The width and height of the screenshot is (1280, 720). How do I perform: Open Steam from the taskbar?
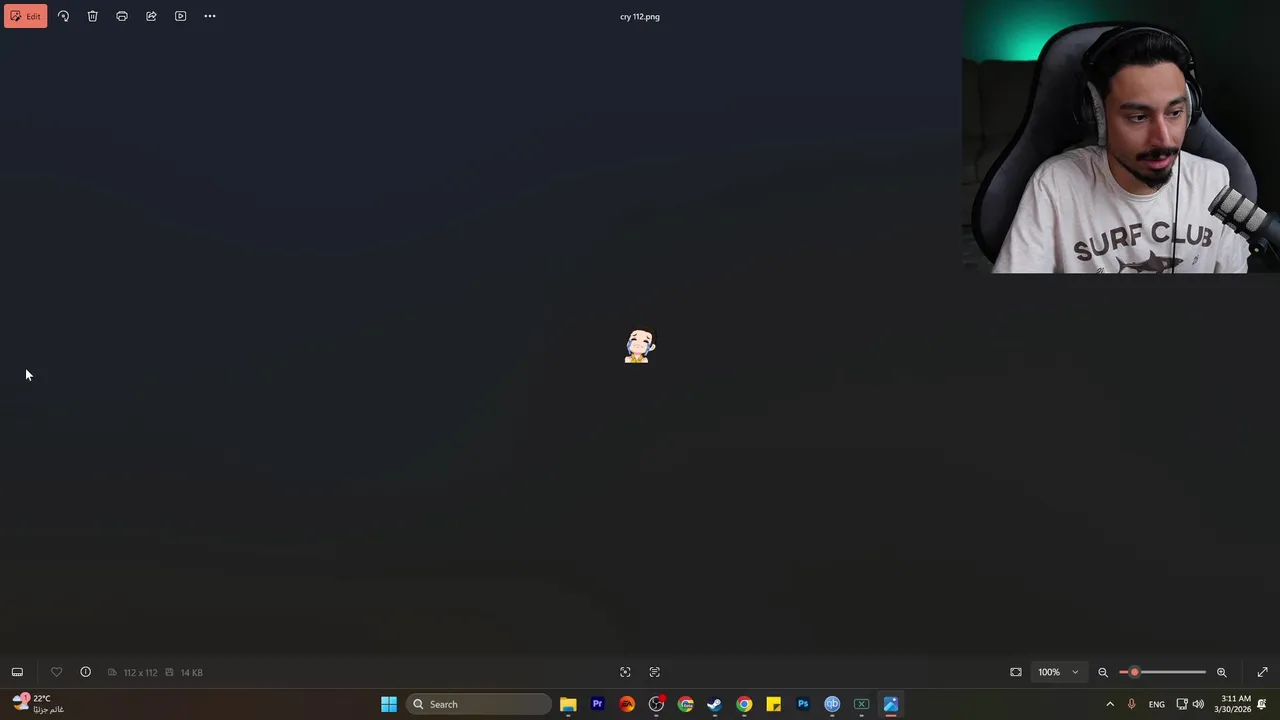[x=714, y=704]
